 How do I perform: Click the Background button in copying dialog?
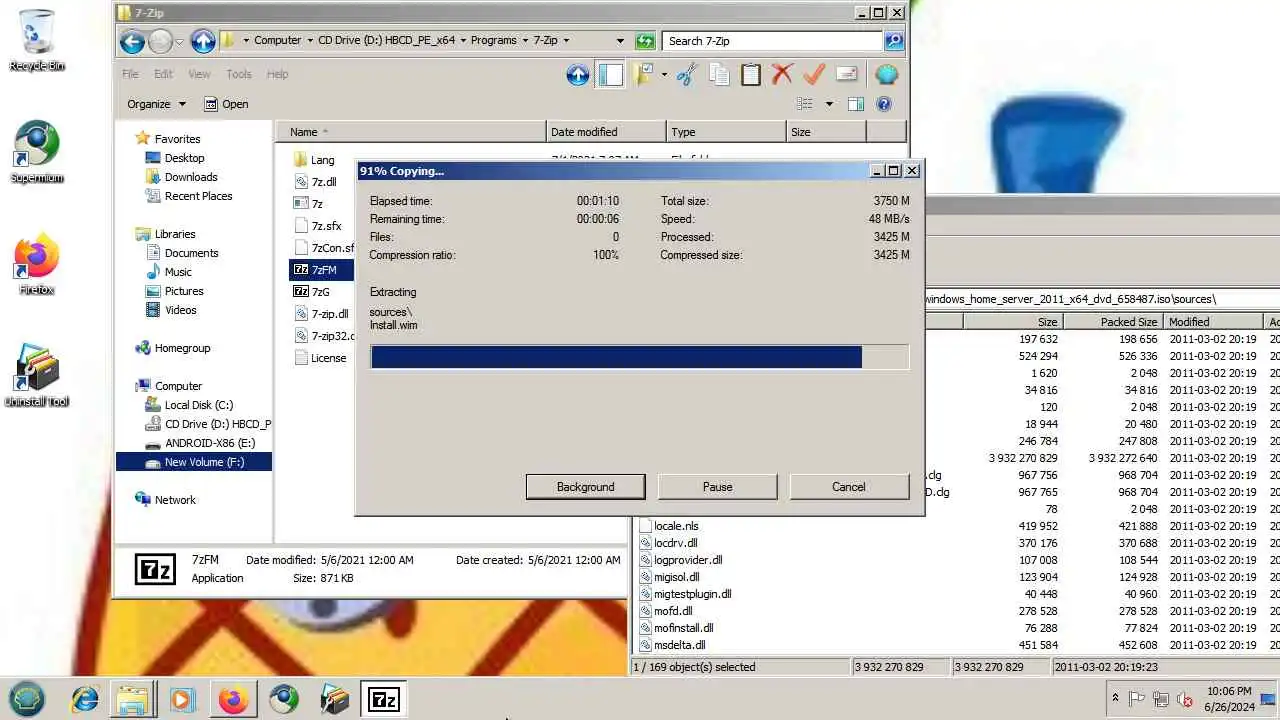585,487
